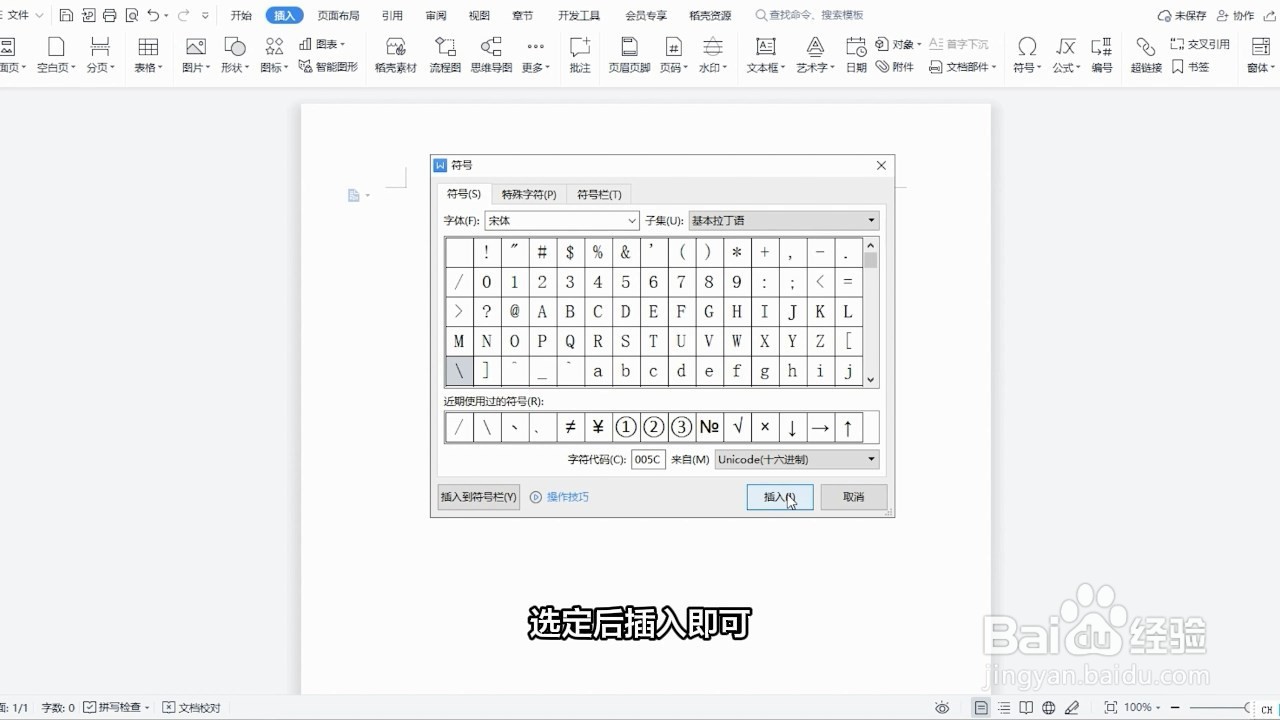Insert an equation using the 公式 icon
Image resolution: width=1280 pixels, height=720 pixels.
click(x=1064, y=54)
